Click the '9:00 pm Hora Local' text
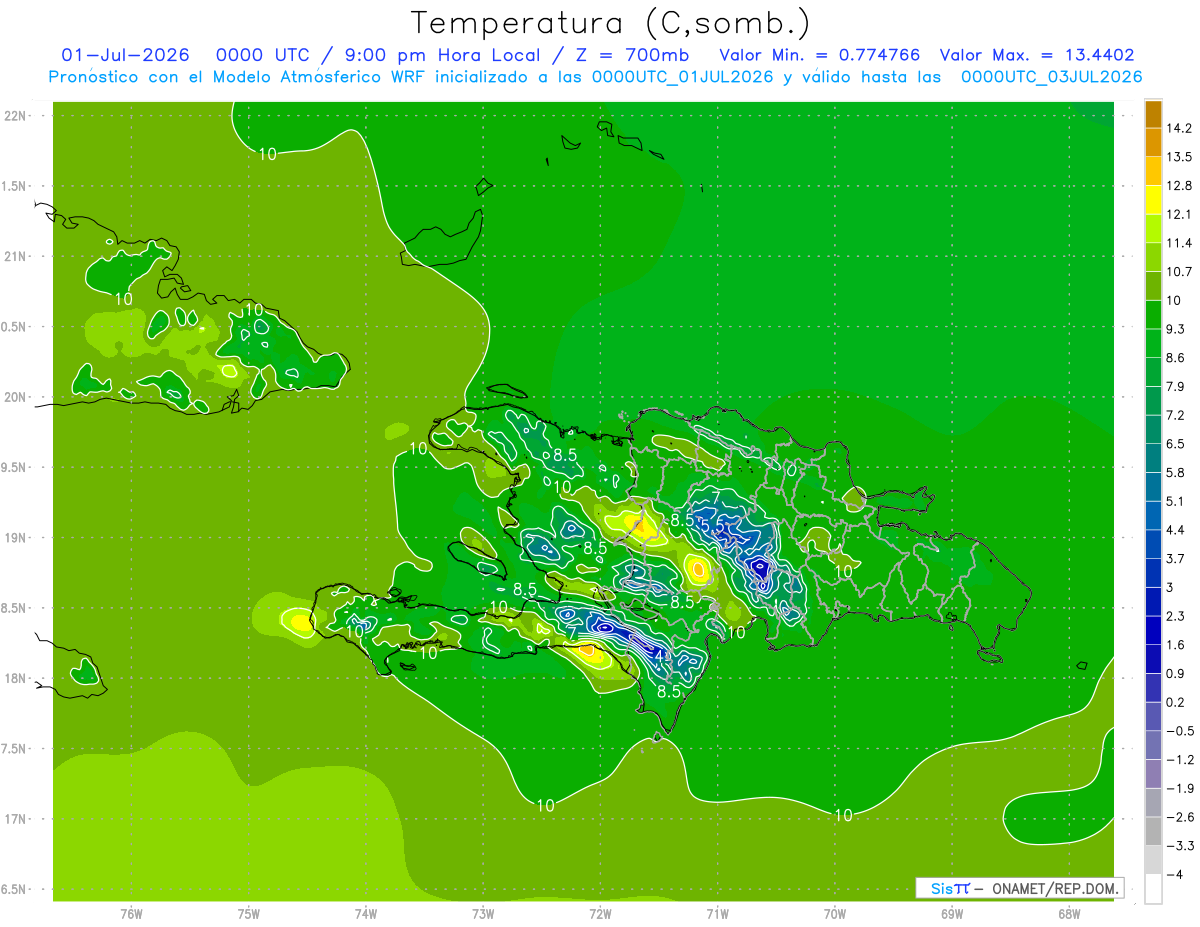1200x927 pixels. click(442, 55)
